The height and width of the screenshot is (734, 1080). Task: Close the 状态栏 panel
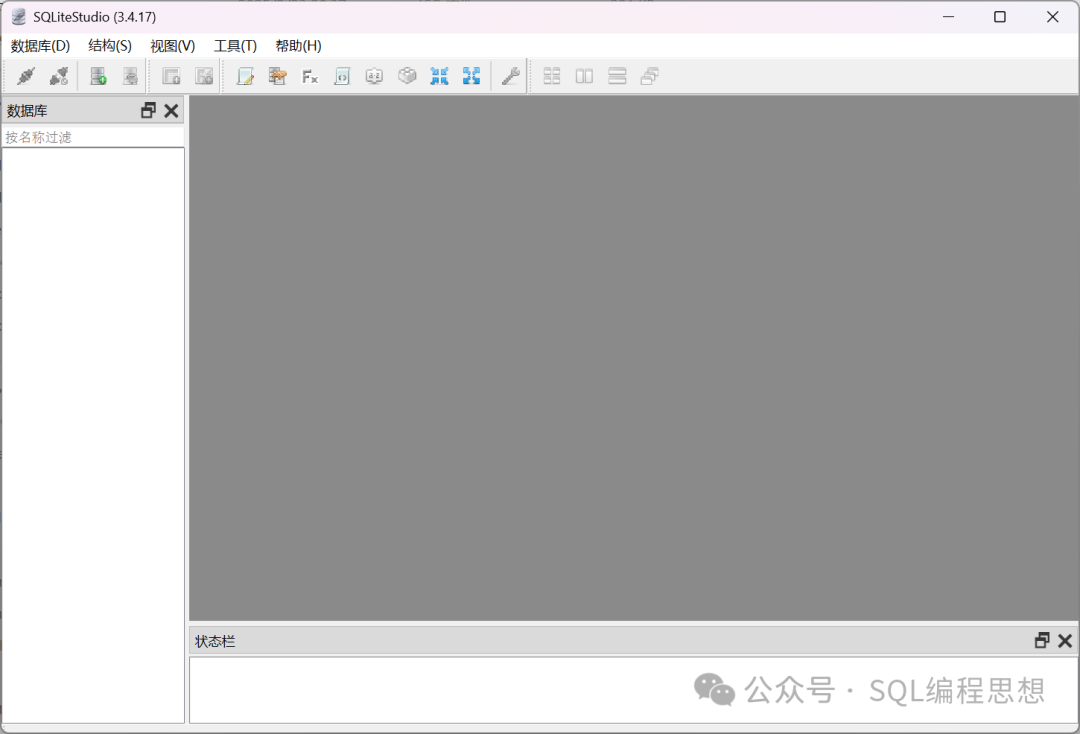click(x=1065, y=641)
